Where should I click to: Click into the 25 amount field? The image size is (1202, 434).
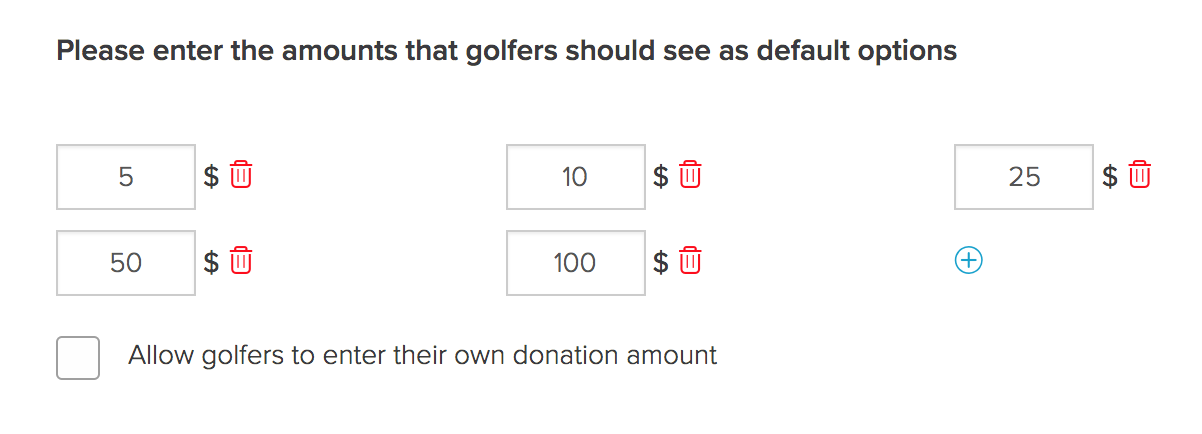[x=1024, y=177]
